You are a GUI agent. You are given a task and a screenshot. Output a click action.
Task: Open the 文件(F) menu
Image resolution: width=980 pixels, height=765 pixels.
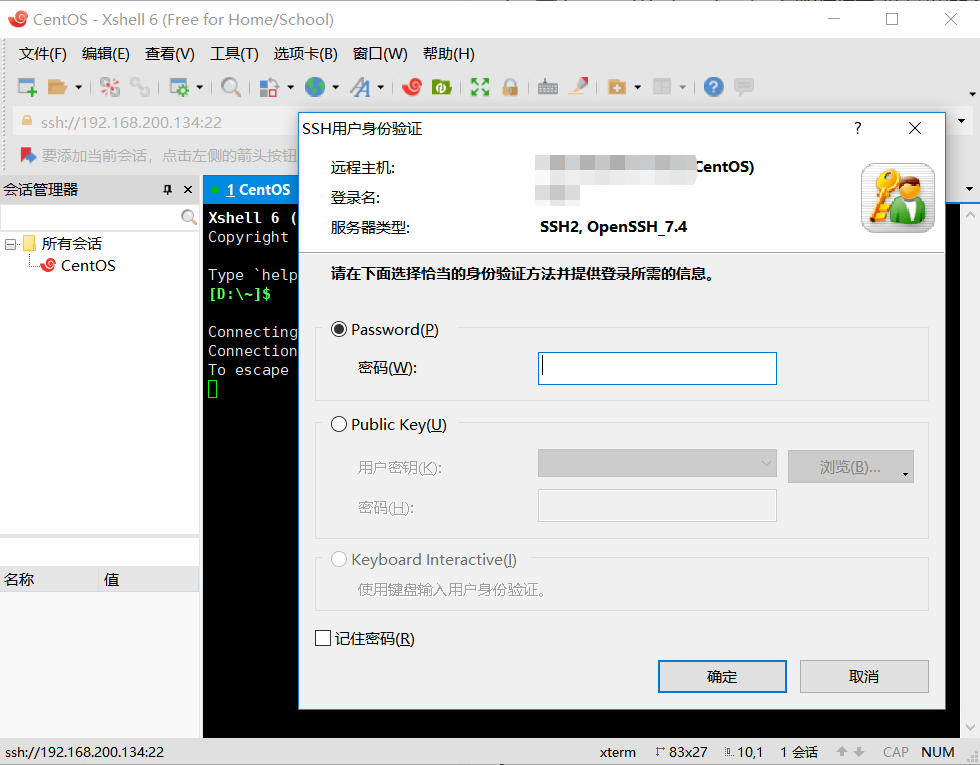42,54
